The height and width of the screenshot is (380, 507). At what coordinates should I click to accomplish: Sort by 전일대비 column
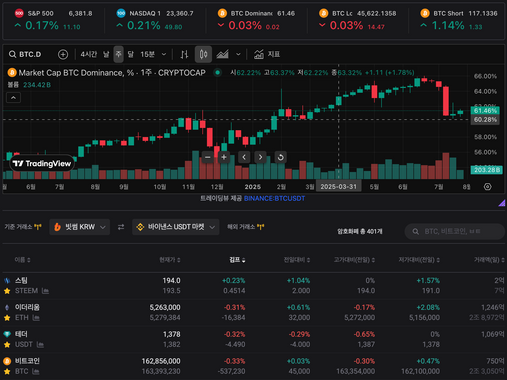click(x=297, y=260)
